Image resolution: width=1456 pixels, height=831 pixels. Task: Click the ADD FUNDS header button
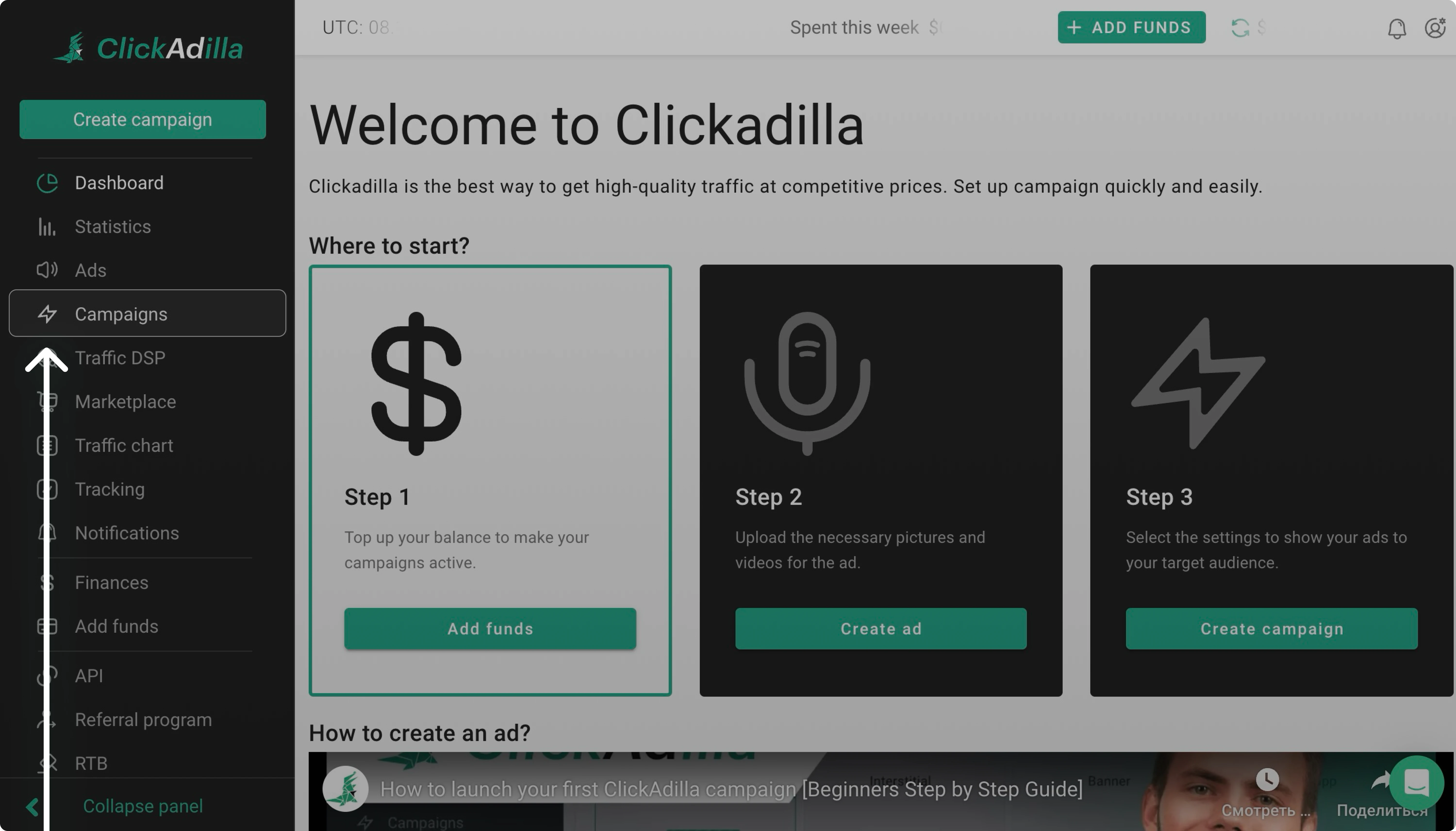point(1131,27)
